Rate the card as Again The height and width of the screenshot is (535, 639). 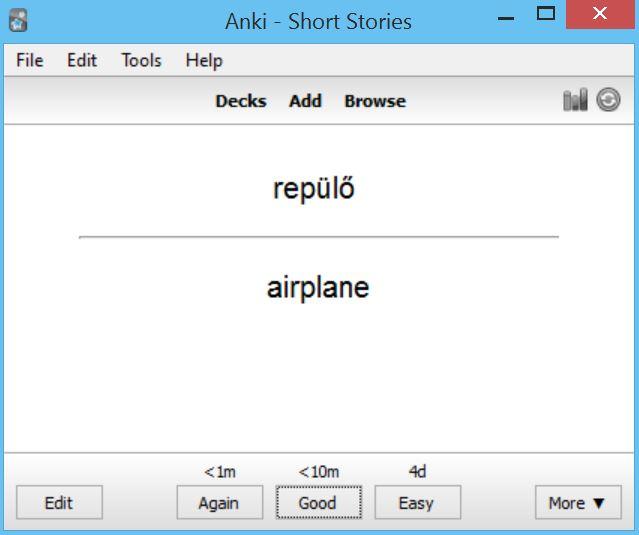pyautogui.click(x=220, y=502)
